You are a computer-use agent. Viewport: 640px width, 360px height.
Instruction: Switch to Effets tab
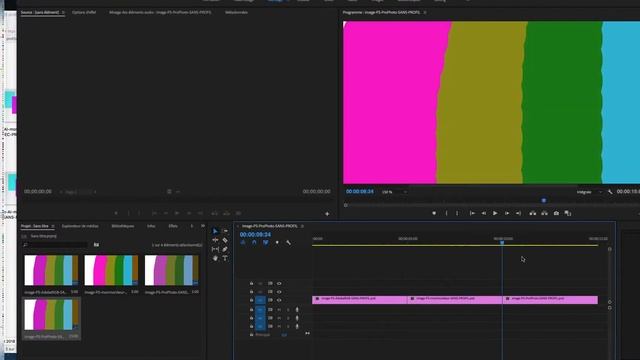pyautogui.click(x=173, y=226)
